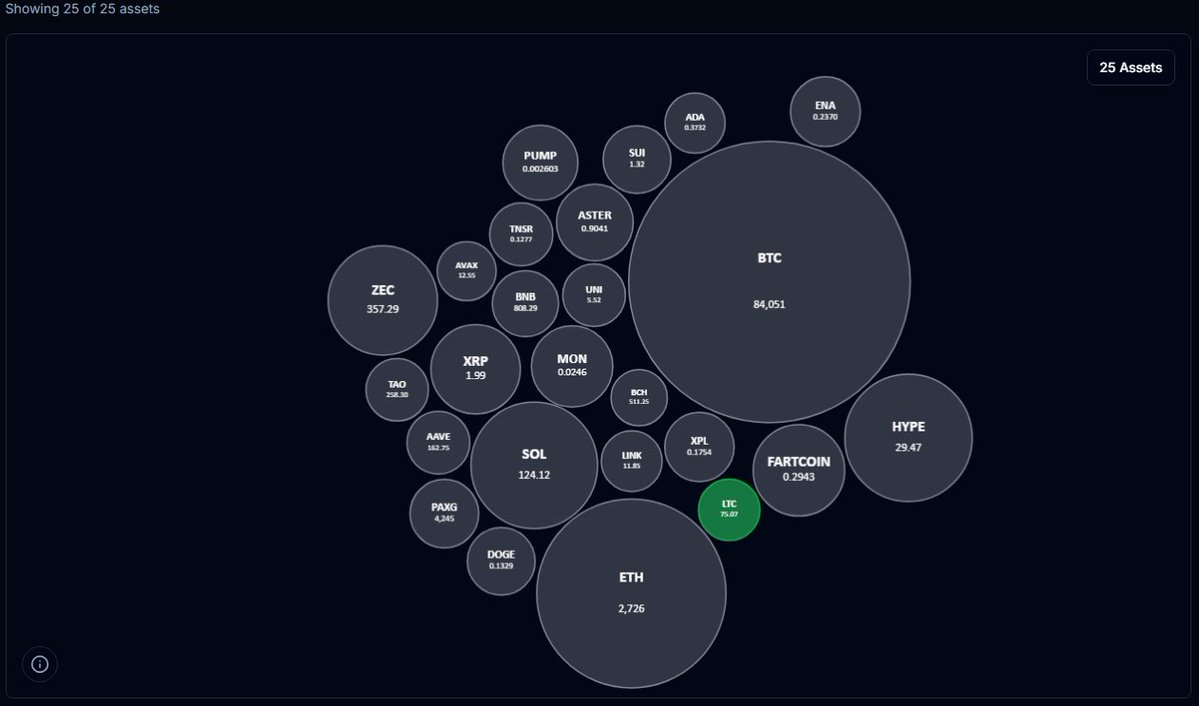Click the UNI bubble
The height and width of the screenshot is (706, 1199).
click(594, 294)
